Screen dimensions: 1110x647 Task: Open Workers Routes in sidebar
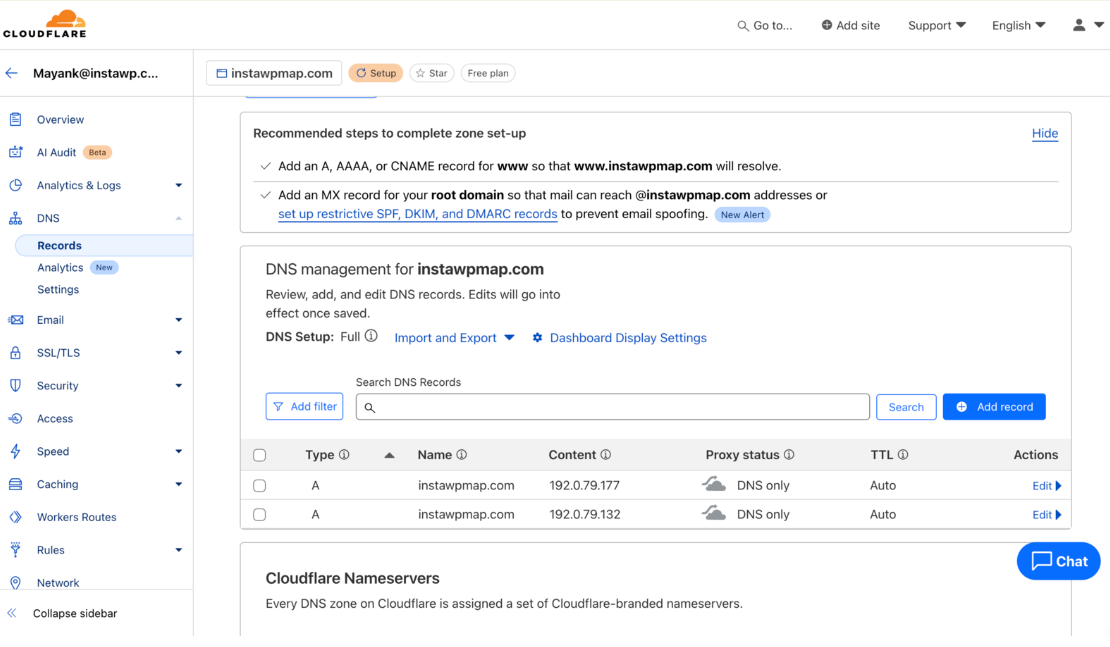pyautogui.click(x=76, y=517)
